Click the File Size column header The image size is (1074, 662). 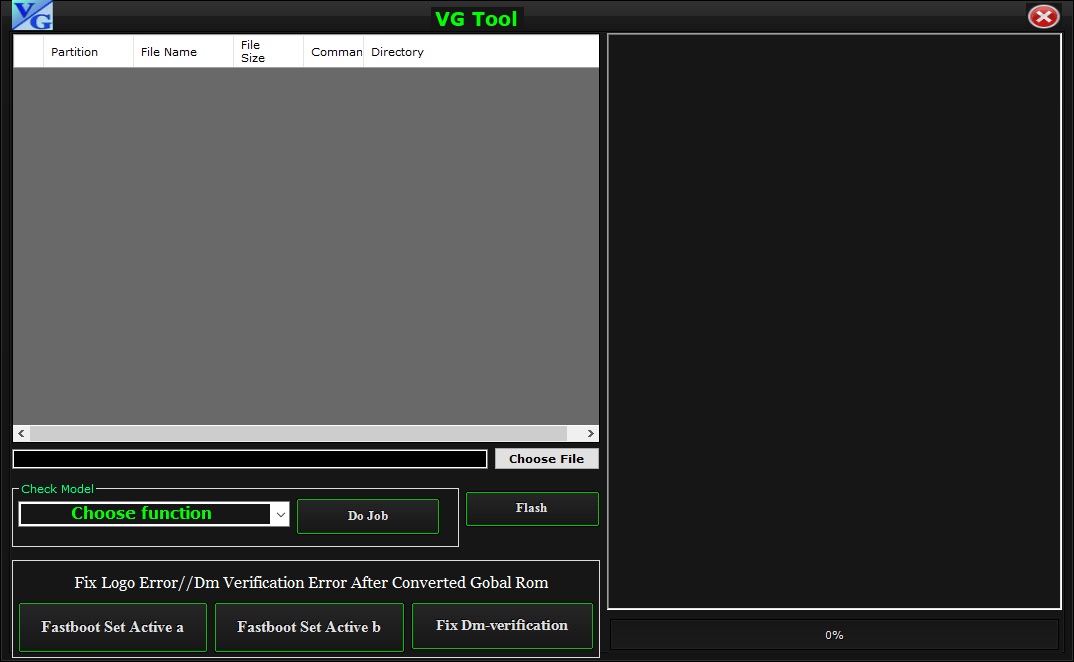(x=255, y=51)
